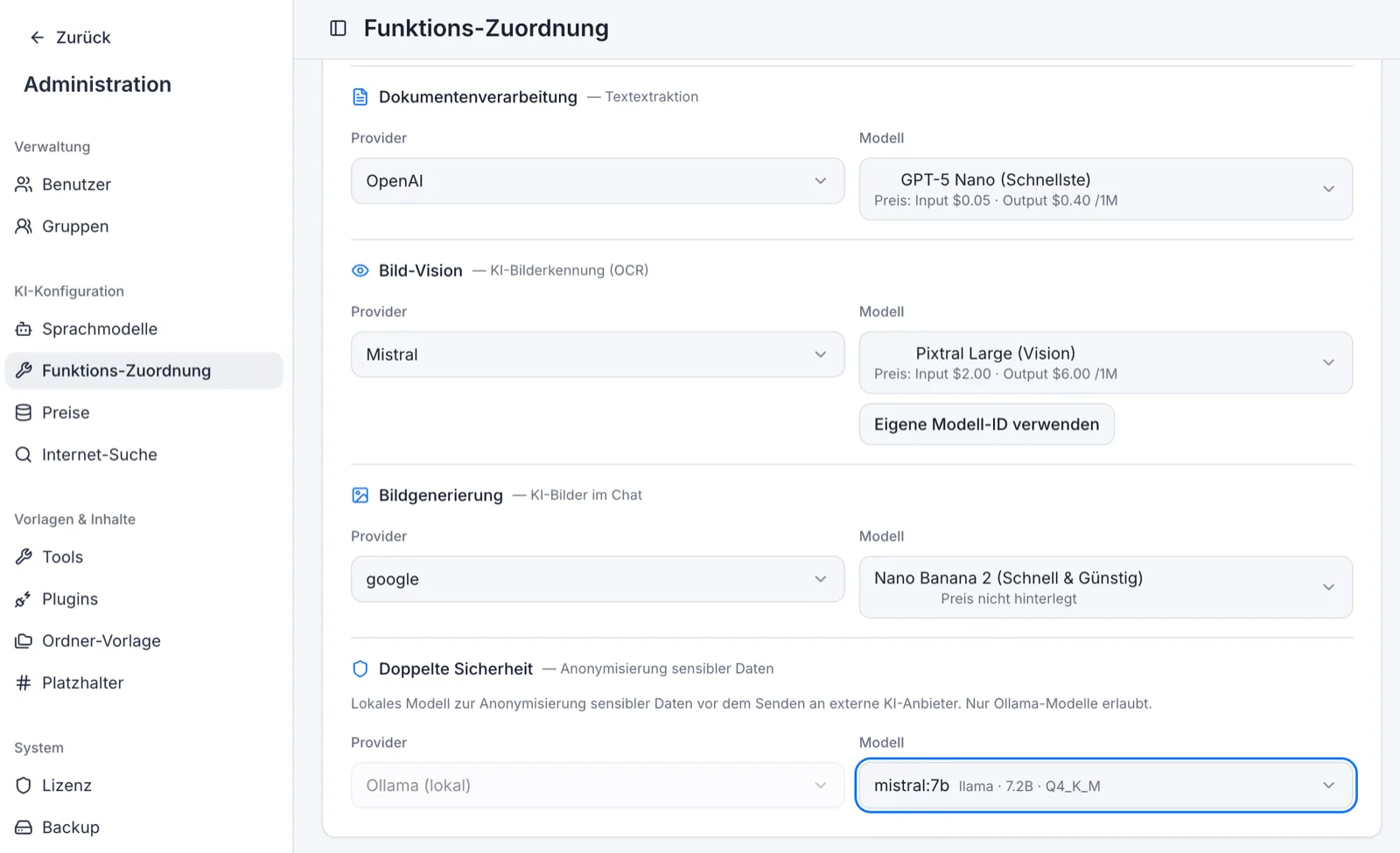Click the image icon beside Bildgenerierung
This screenshot has width=1400, height=853.
[x=360, y=494]
